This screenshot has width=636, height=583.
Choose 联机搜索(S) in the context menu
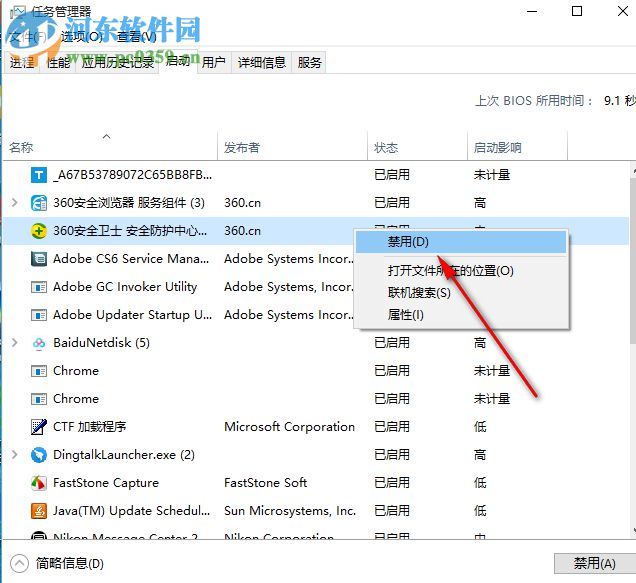[x=461, y=293]
